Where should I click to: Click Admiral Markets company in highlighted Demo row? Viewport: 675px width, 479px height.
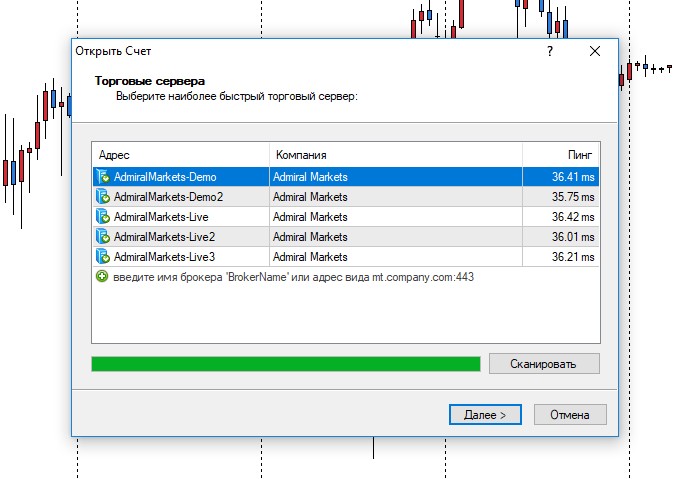coord(310,177)
